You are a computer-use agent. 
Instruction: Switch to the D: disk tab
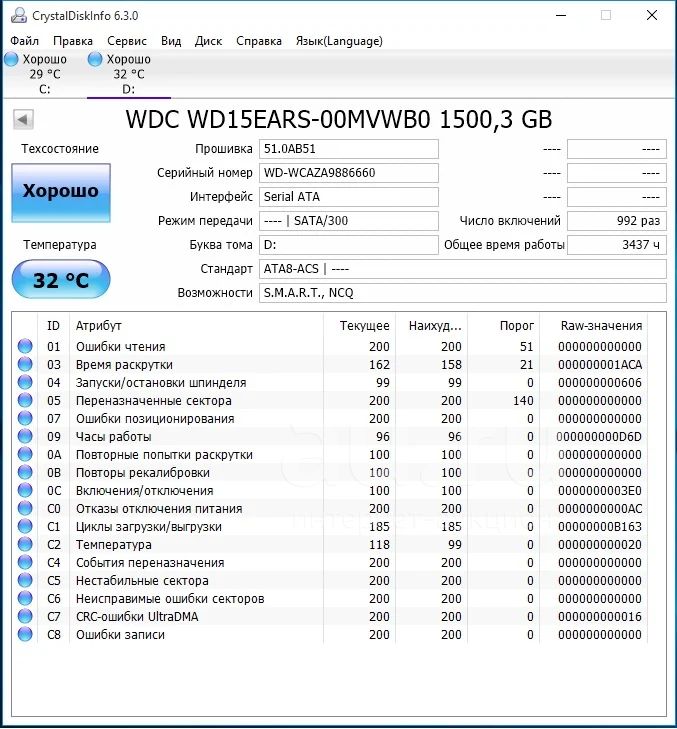[x=129, y=74]
